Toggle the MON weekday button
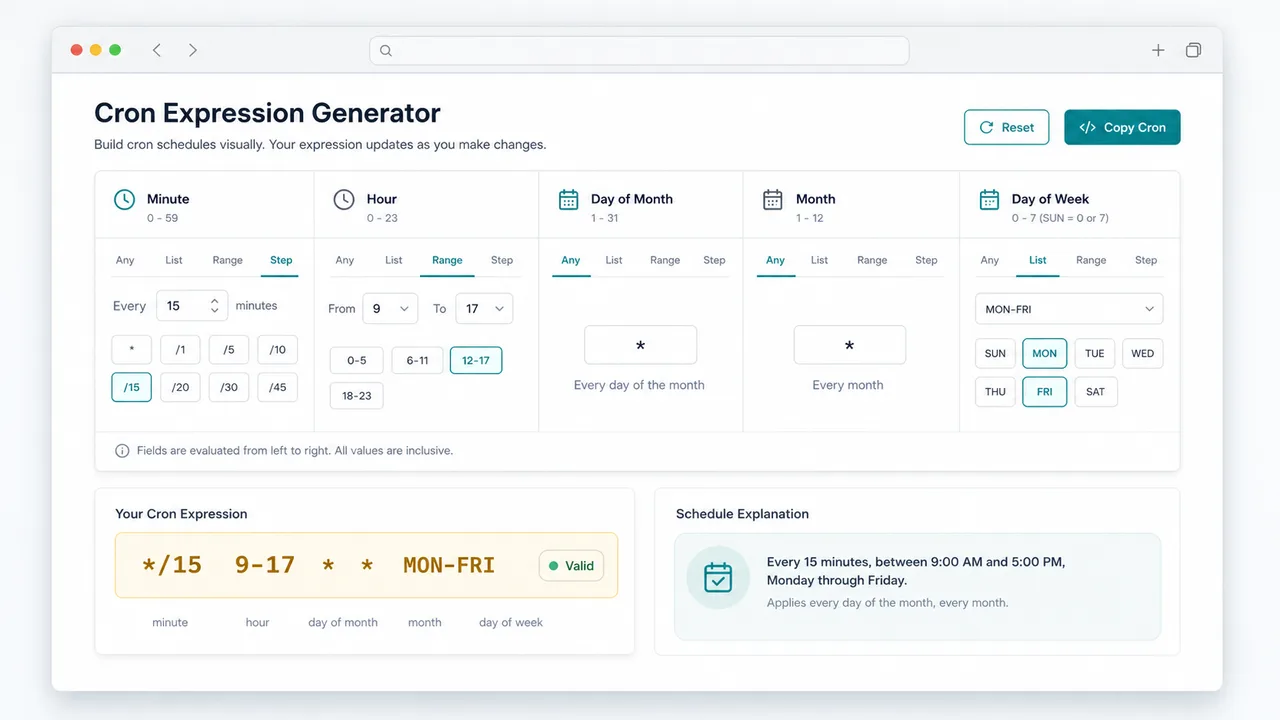The width and height of the screenshot is (1280, 720). (1045, 353)
